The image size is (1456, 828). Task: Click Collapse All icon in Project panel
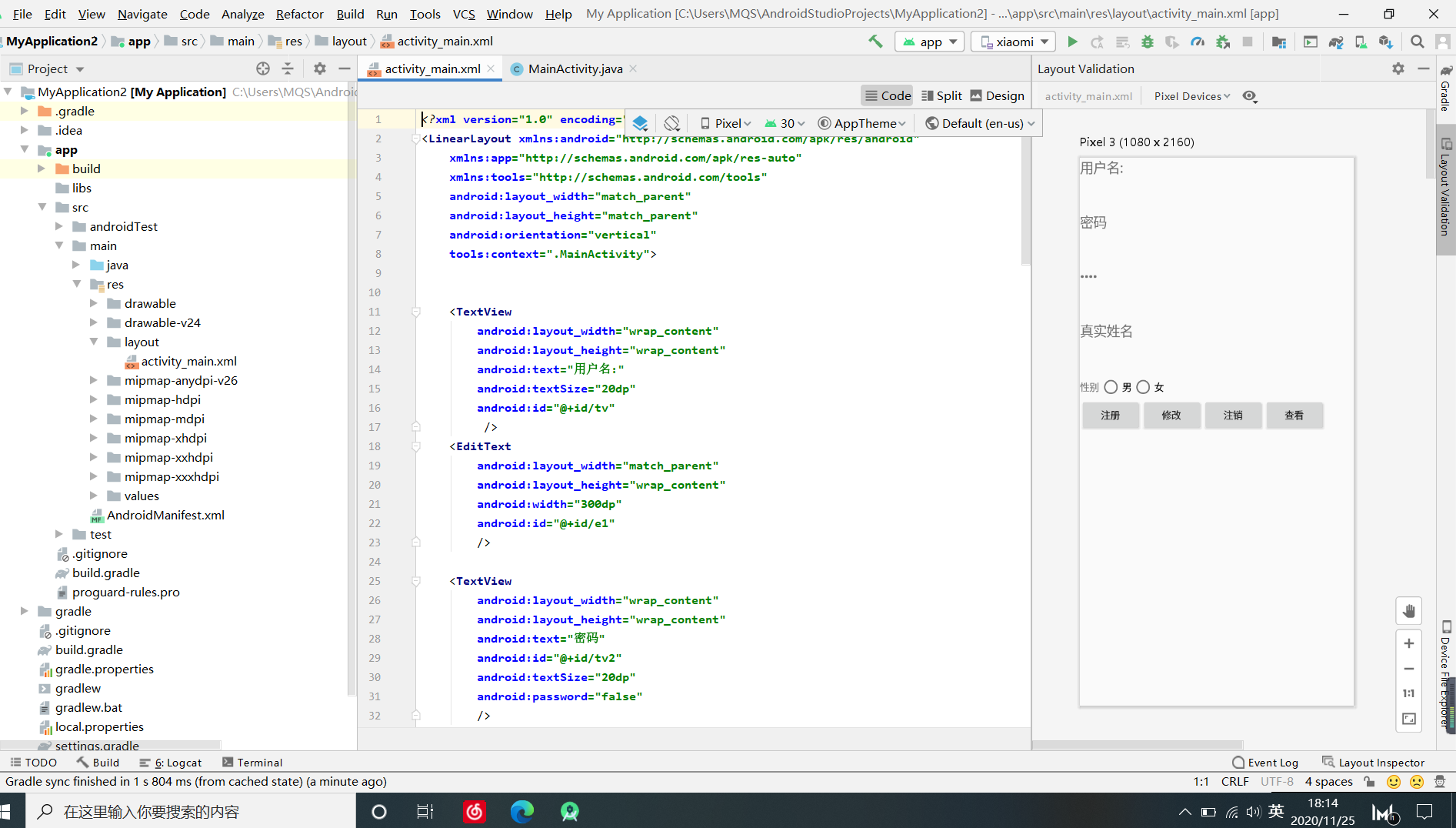click(x=288, y=68)
